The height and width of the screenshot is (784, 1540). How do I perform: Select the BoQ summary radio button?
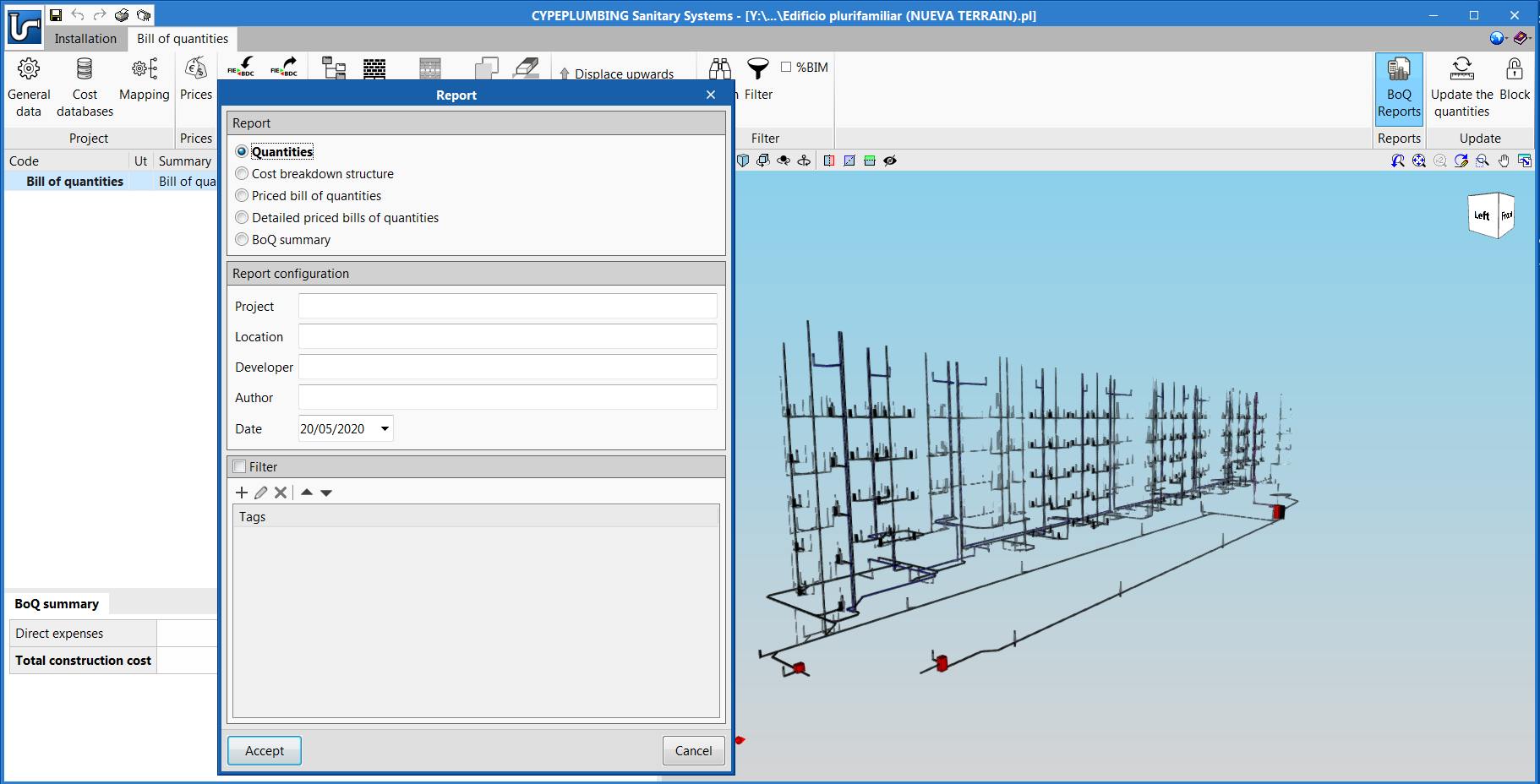(x=243, y=240)
